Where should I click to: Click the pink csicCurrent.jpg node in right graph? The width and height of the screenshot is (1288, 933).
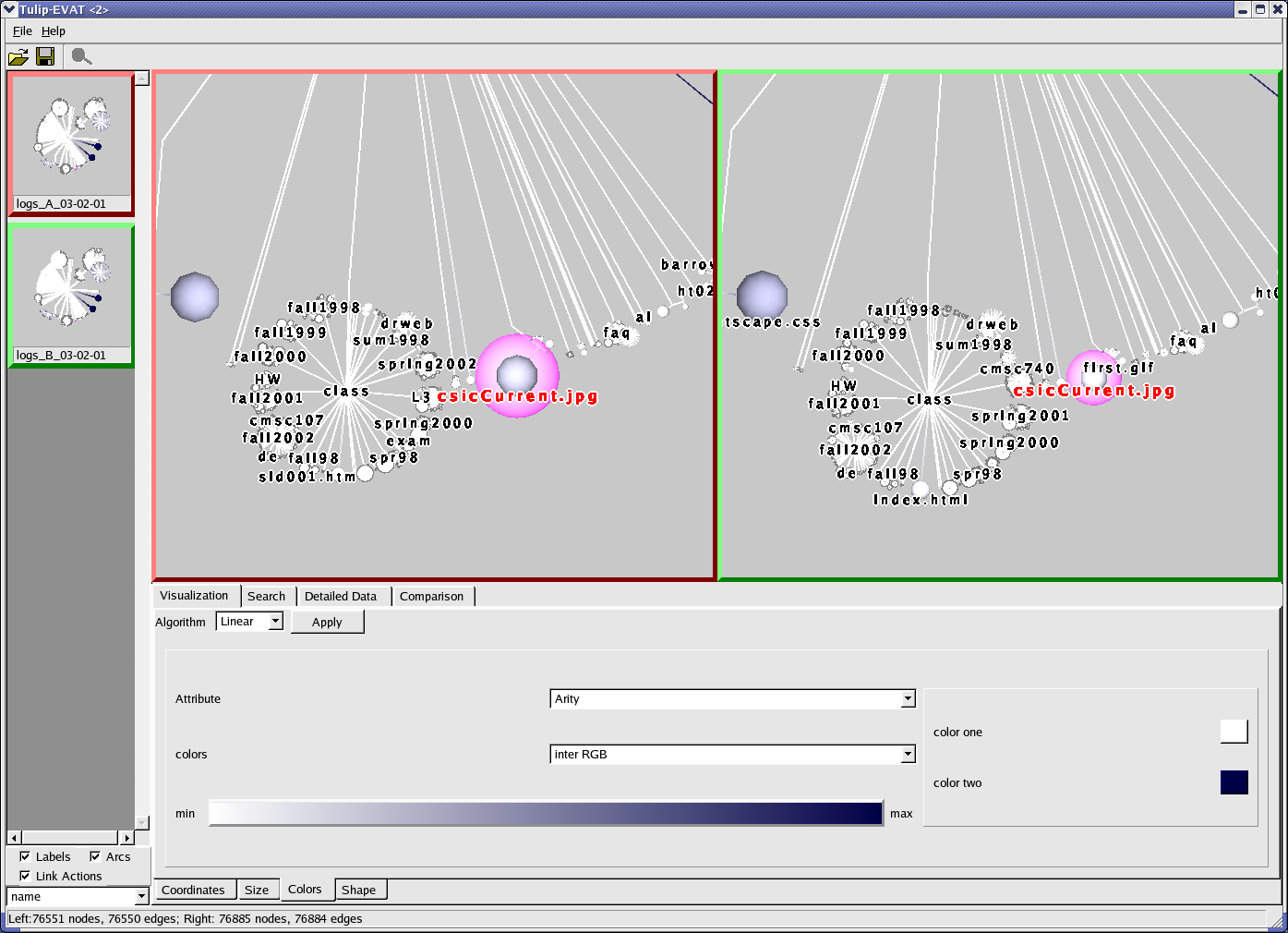[x=1094, y=377]
